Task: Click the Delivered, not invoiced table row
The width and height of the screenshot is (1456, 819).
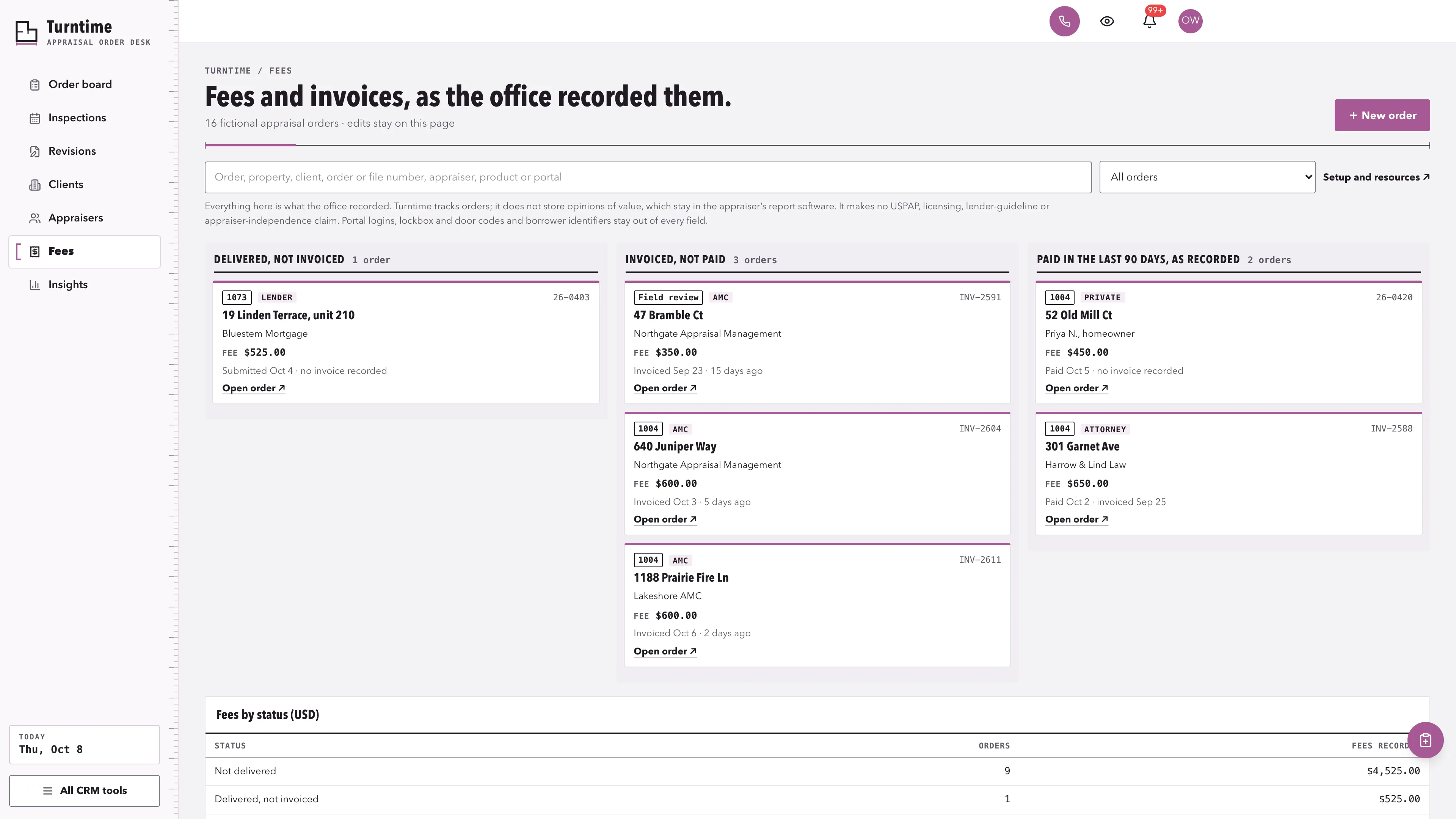Action: [817, 799]
